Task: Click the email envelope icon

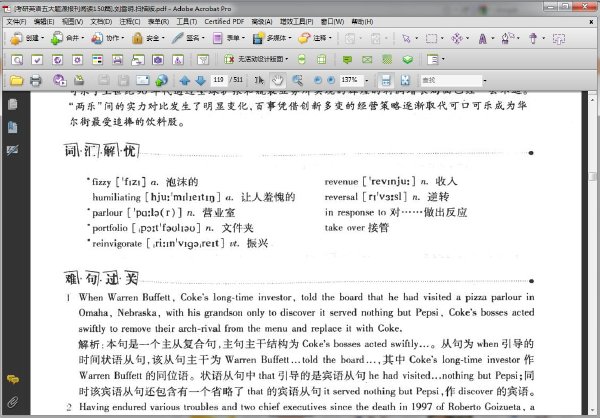Action: point(142,80)
